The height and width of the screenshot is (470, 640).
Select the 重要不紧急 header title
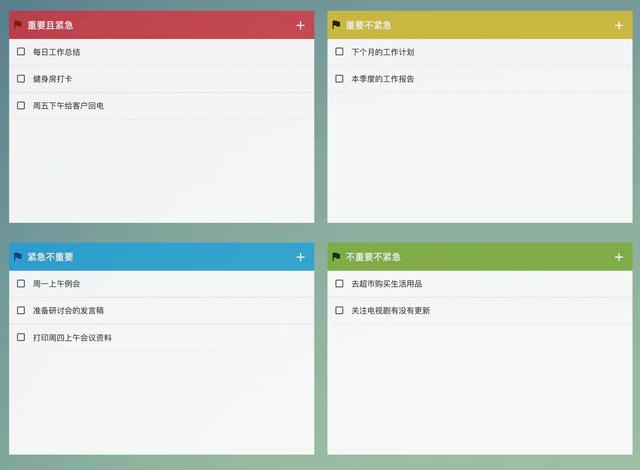pyautogui.click(x=369, y=25)
